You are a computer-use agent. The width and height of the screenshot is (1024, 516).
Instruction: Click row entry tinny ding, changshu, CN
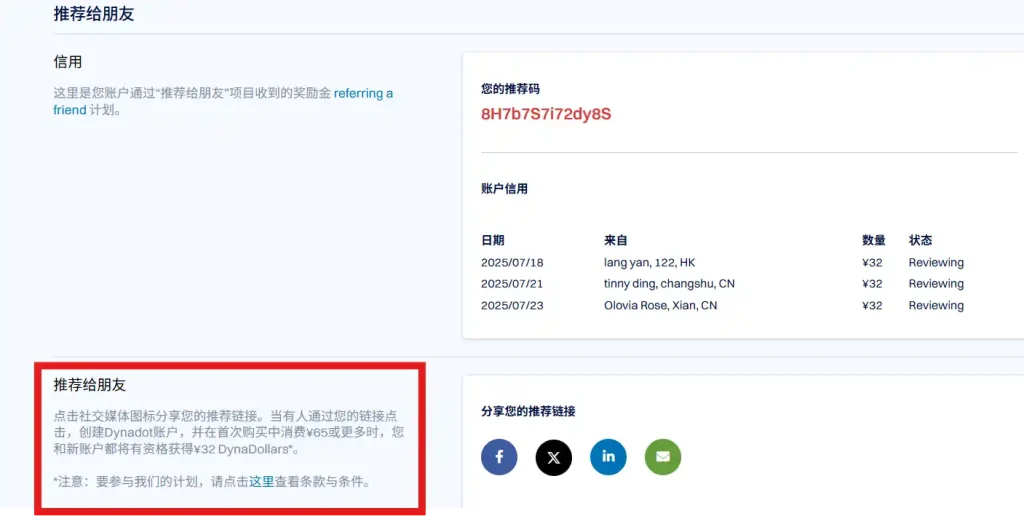point(669,283)
